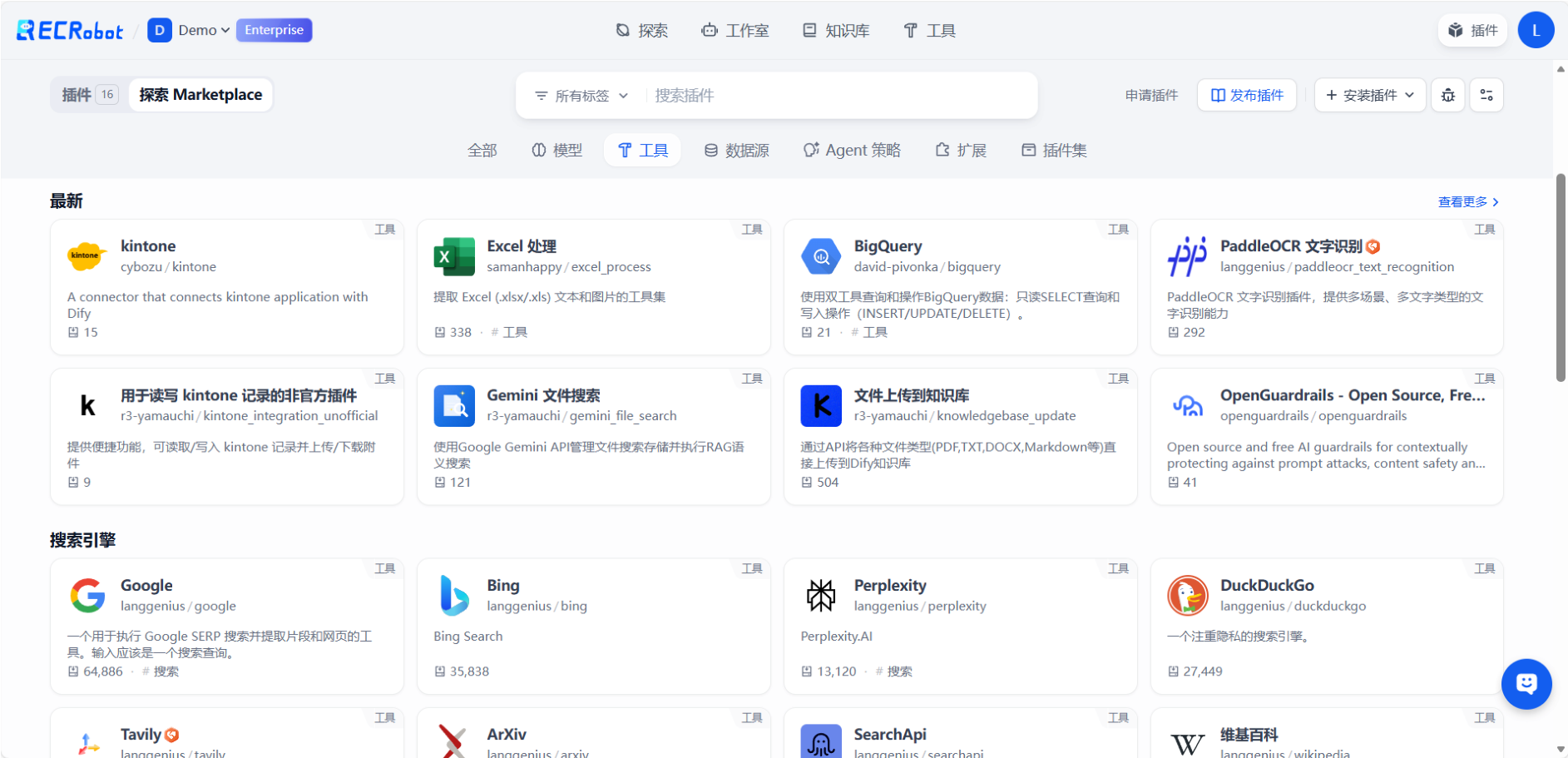Viewport: 1568px width, 758px height.
Task: Click the Enterprise badge
Action: click(x=274, y=30)
